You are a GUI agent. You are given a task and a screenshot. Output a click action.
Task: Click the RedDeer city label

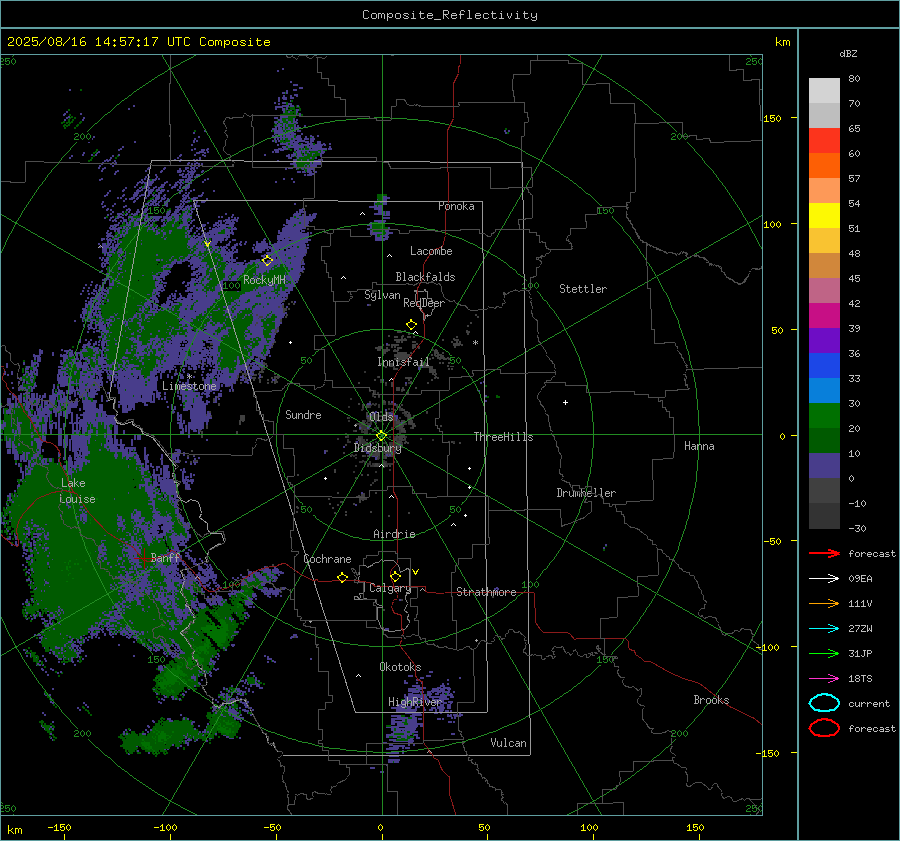(424, 303)
